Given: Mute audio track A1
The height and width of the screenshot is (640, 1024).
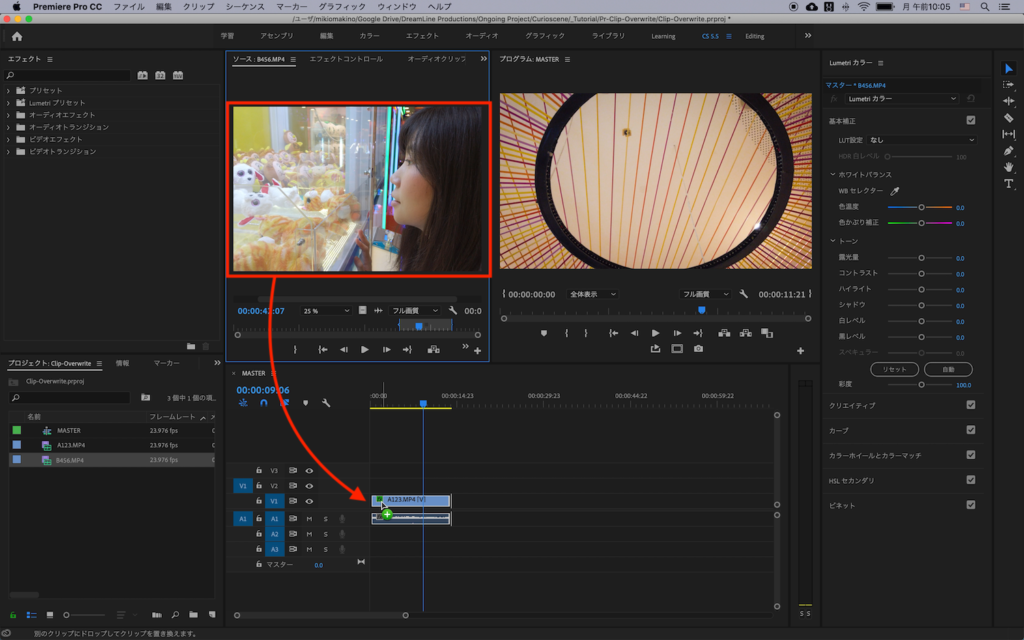Looking at the screenshot, I should click(309, 519).
